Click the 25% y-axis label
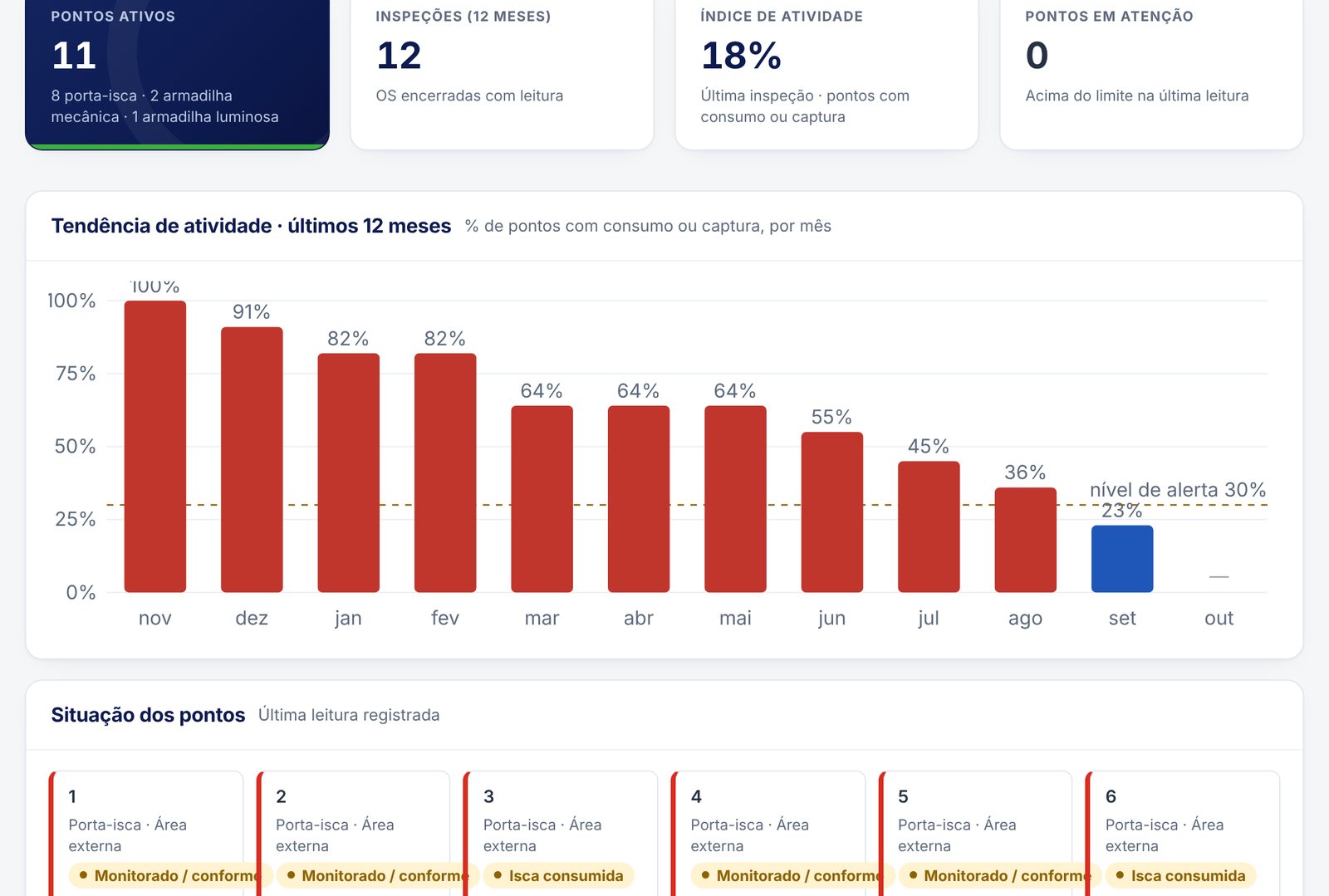 (x=76, y=520)
